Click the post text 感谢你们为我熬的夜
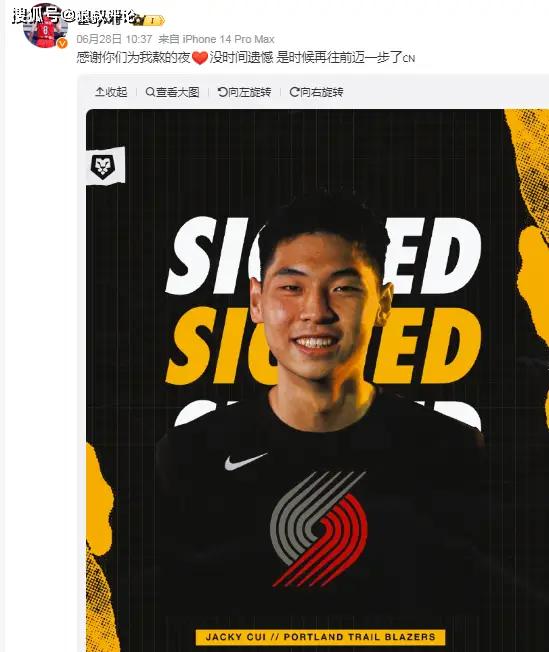Viewport: 549px width, 652px height. point(134,57)
